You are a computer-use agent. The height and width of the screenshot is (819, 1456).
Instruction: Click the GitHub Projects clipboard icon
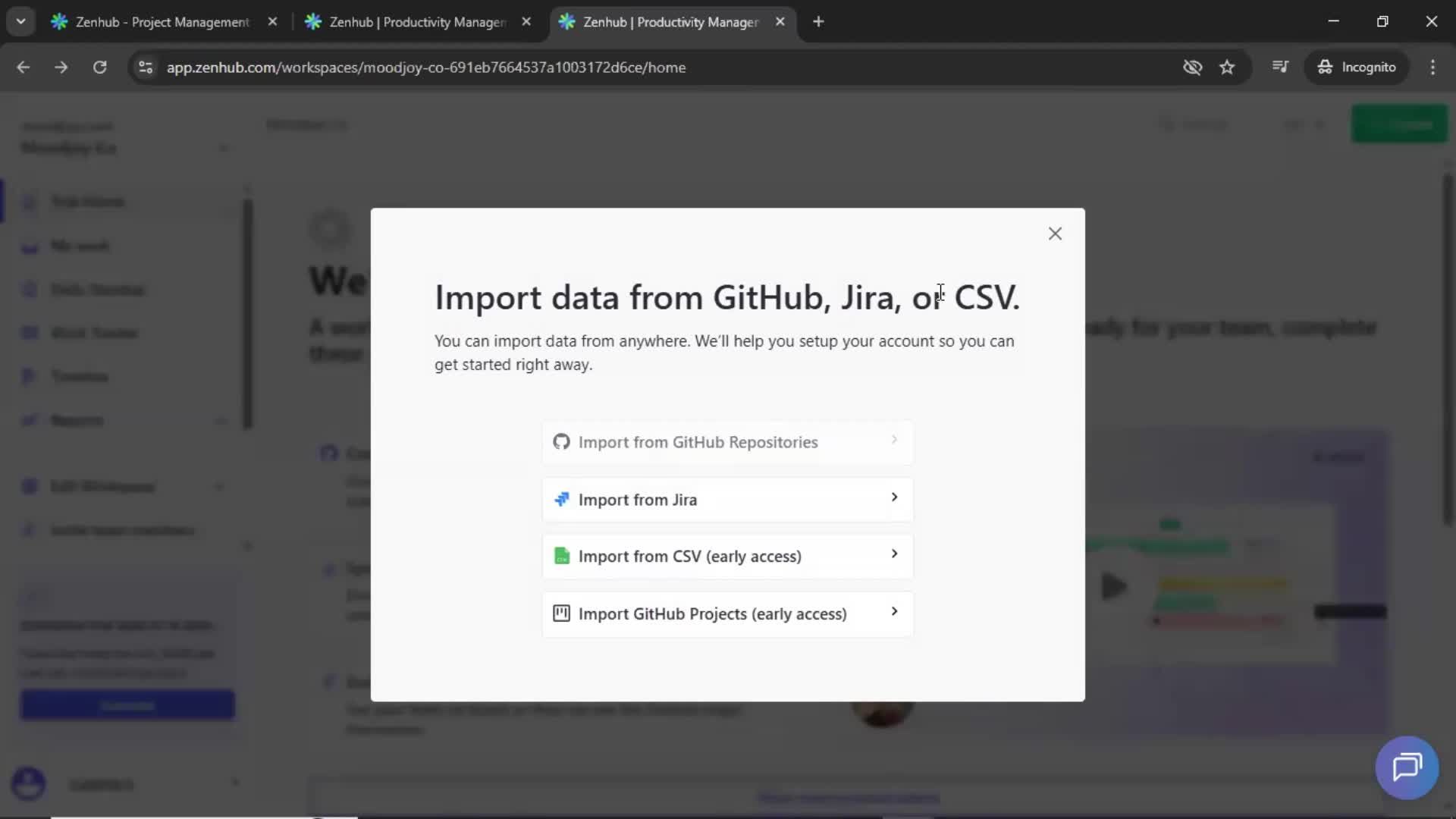coord(561,613)
